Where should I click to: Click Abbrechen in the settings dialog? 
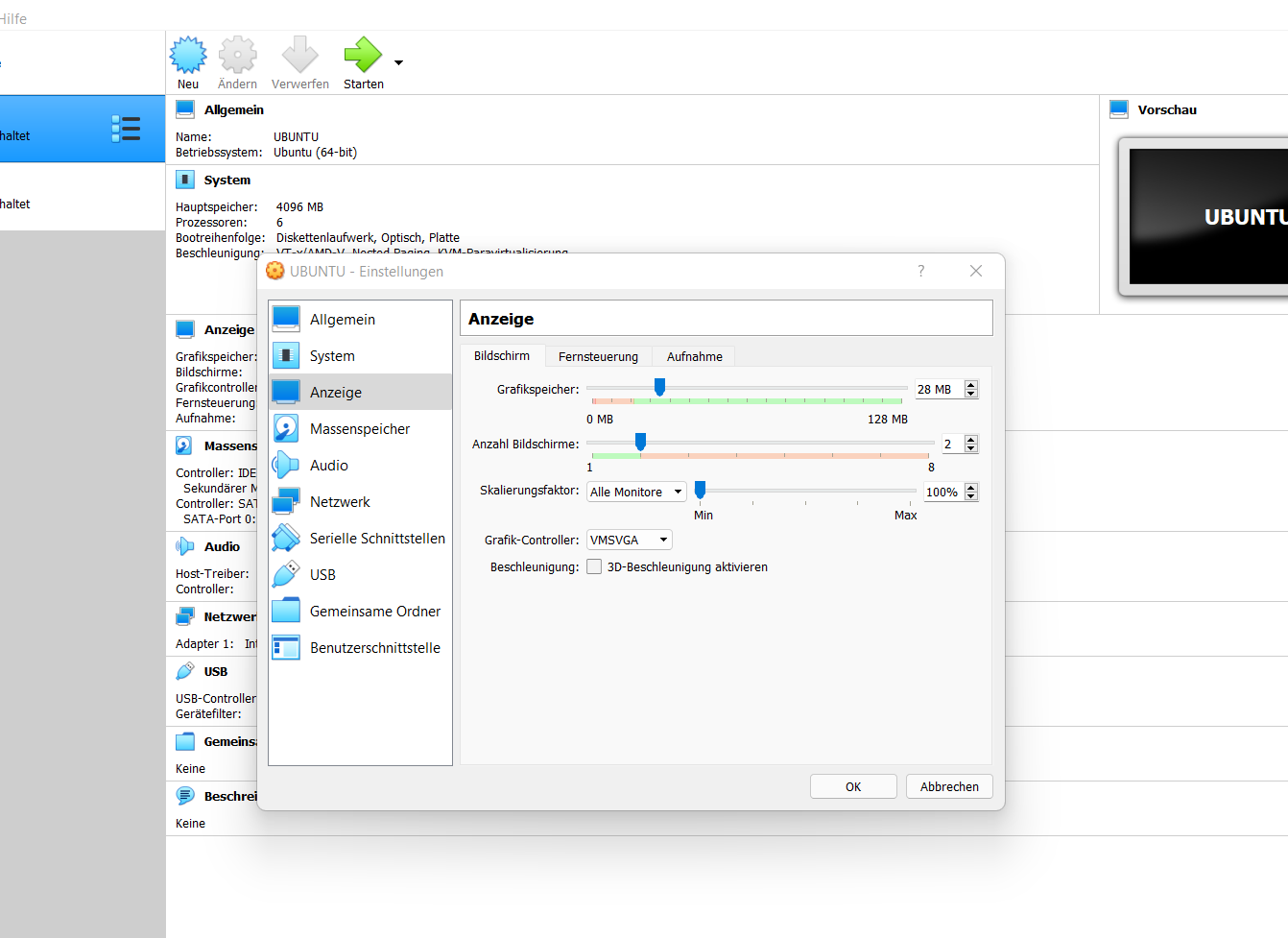(x=949, y=786)
